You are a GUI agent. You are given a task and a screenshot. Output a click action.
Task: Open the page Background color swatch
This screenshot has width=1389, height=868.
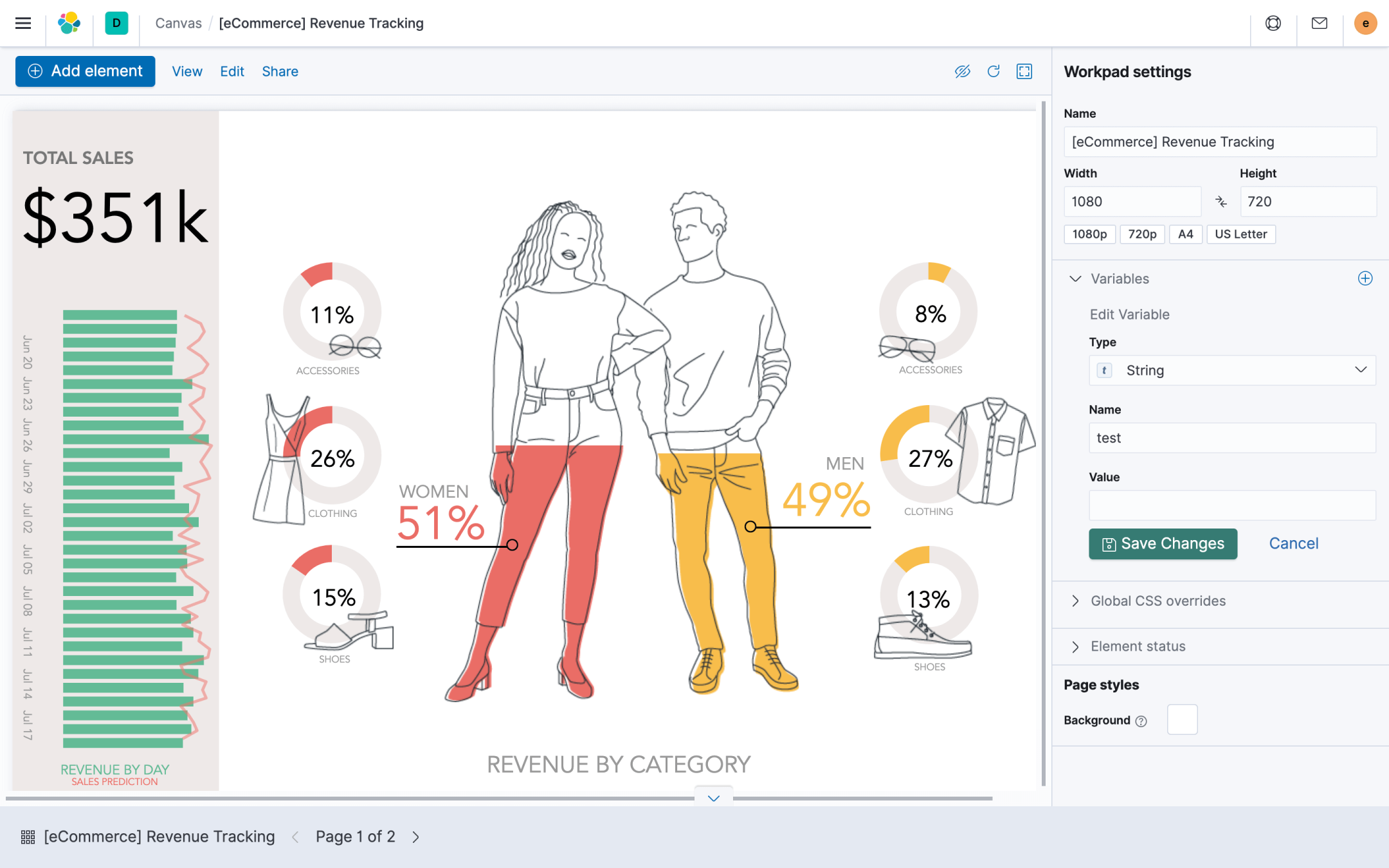(x=1182, y=719)
